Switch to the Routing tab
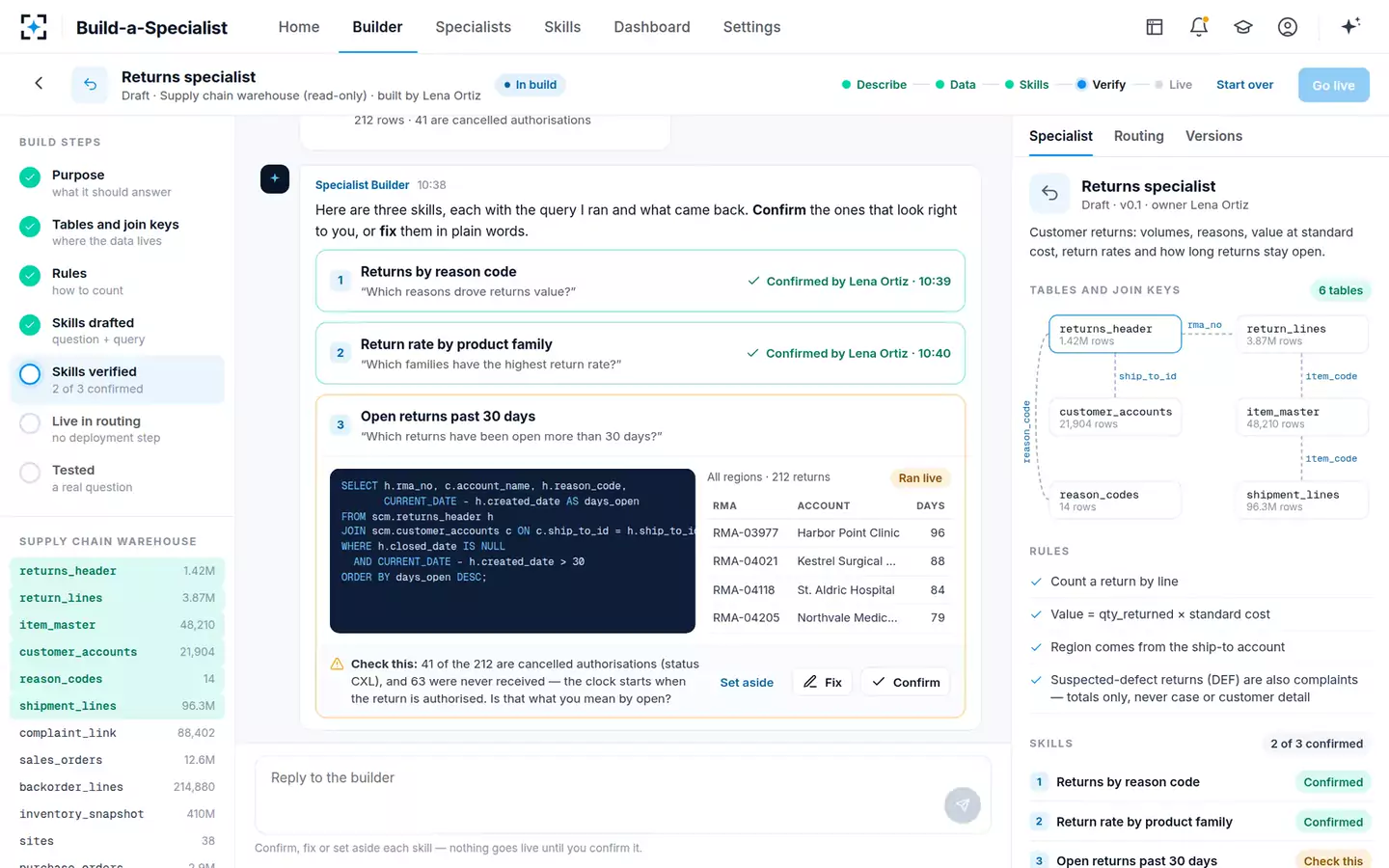This screenshot has height=868, width=1389. point(1138,136)
